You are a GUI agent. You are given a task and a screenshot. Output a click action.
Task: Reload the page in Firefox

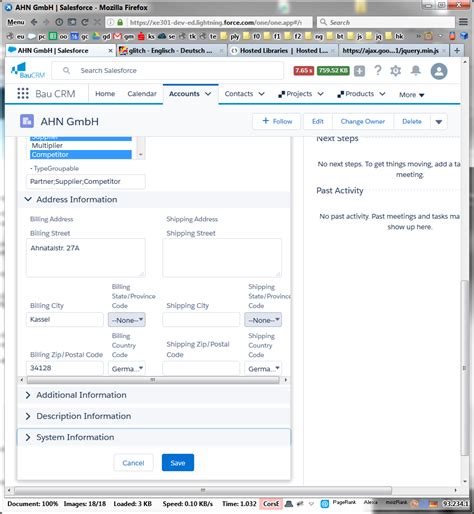85,22
